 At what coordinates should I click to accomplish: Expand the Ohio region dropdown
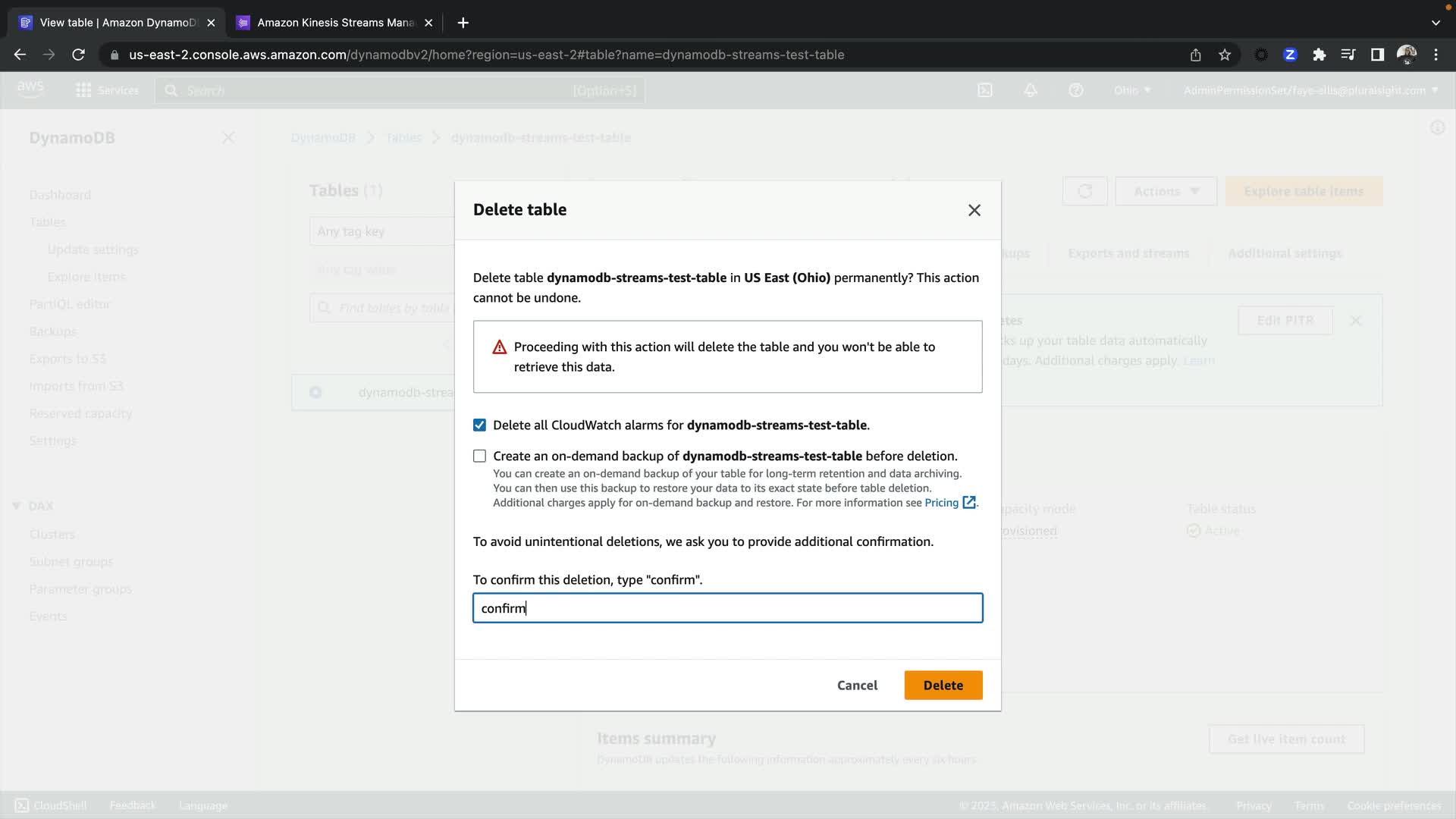coord(1132,90)
